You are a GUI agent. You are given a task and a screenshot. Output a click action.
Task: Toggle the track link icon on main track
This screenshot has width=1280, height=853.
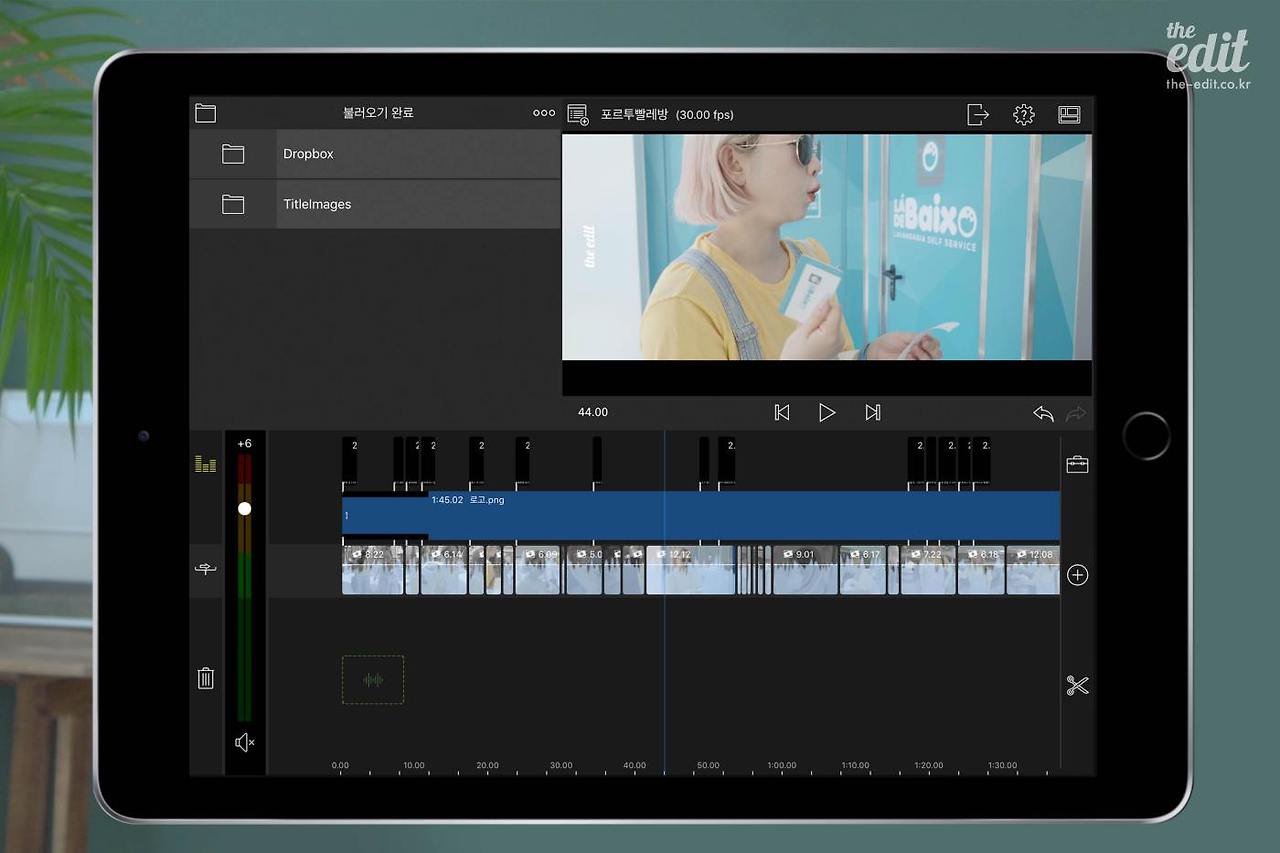tap(205, 569)
